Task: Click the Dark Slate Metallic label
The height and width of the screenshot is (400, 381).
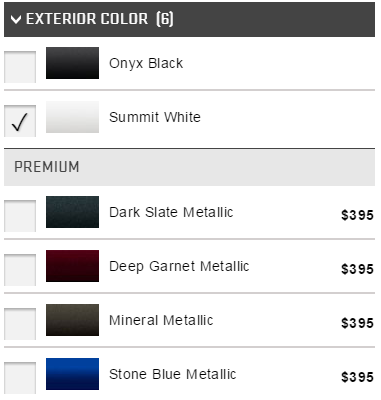Action: [171, 212]
